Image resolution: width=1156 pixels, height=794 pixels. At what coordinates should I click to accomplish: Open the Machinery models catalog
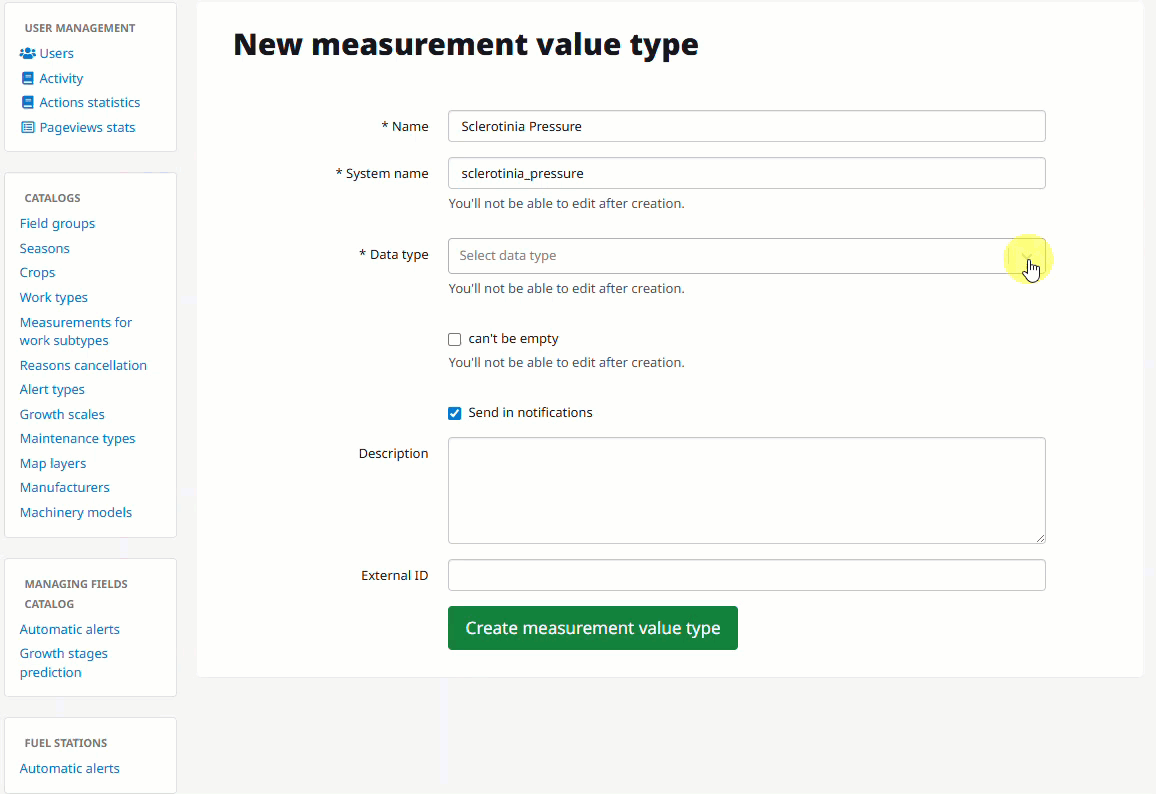click(75, 512)
